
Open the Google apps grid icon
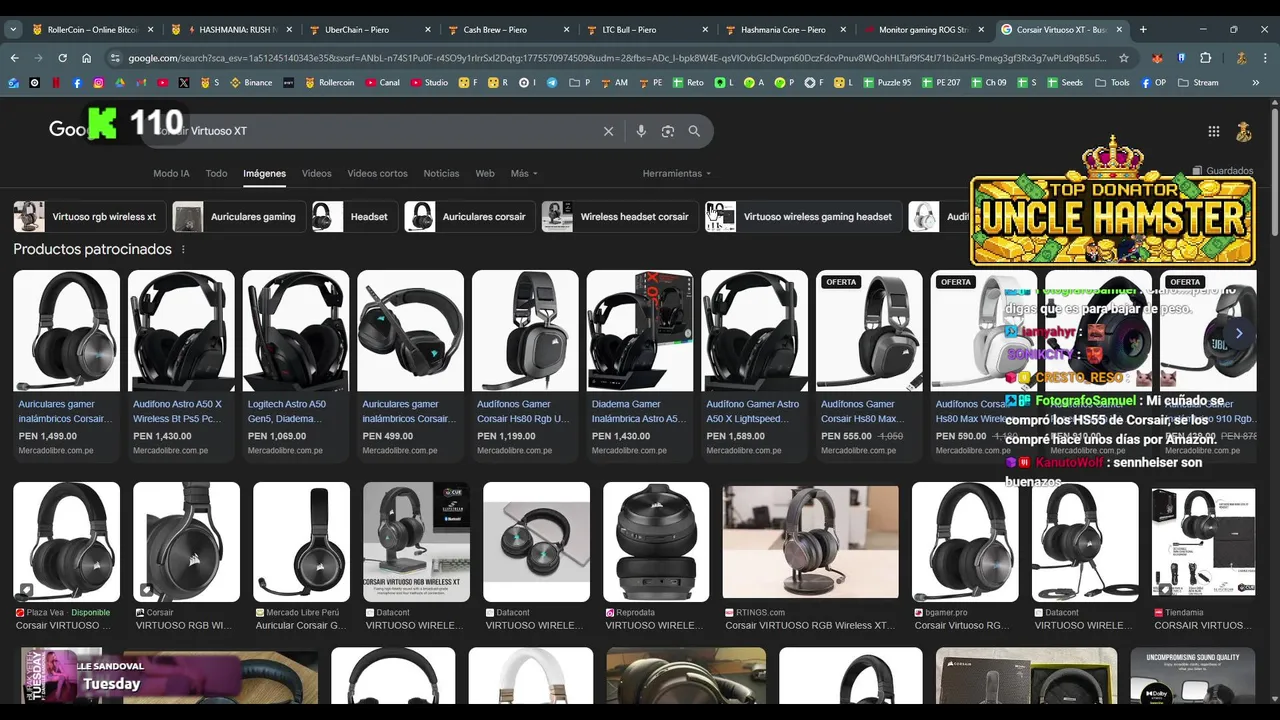1213,131
